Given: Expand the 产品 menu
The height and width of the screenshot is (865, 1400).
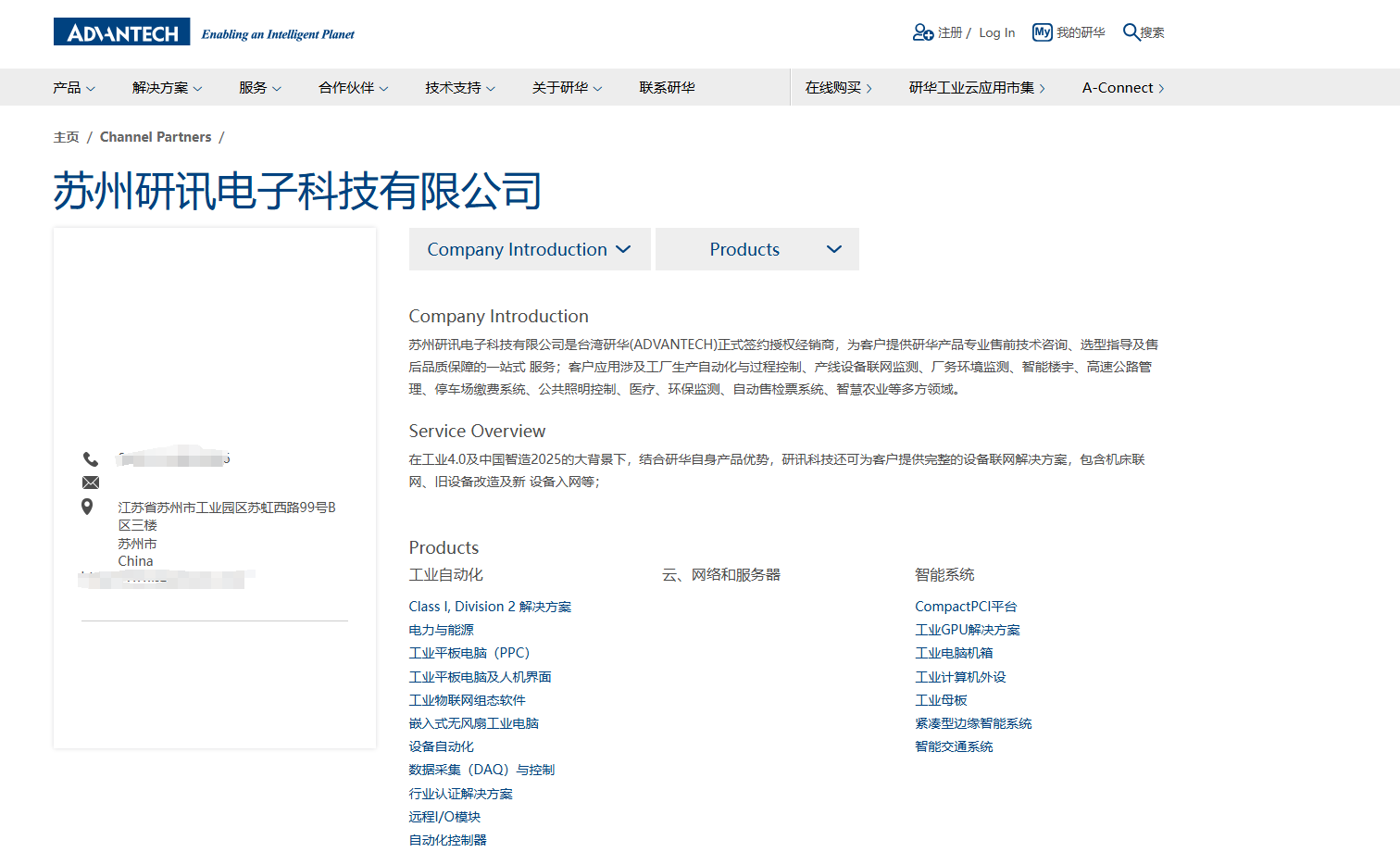Looking at the screenshot, I should coord(74,88).
